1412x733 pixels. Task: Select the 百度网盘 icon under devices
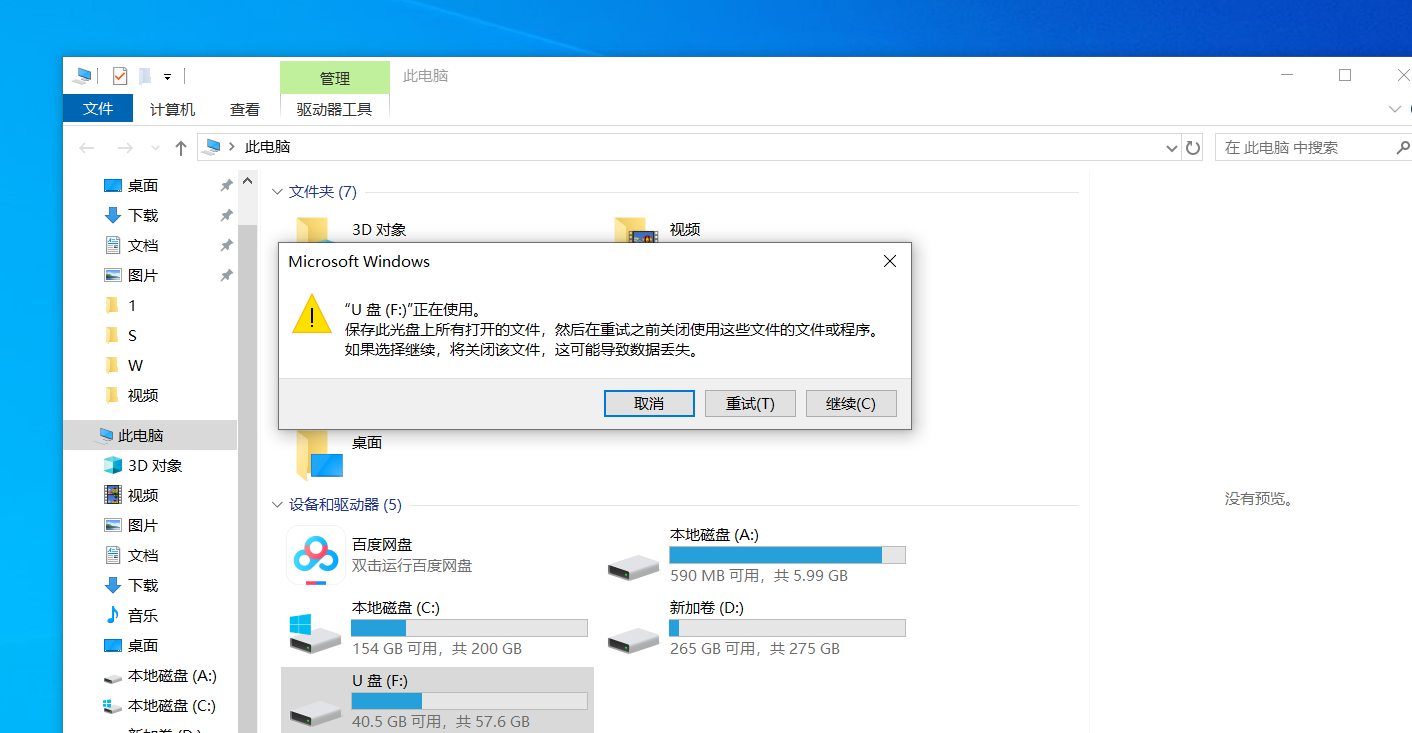(x=316, y=555)
